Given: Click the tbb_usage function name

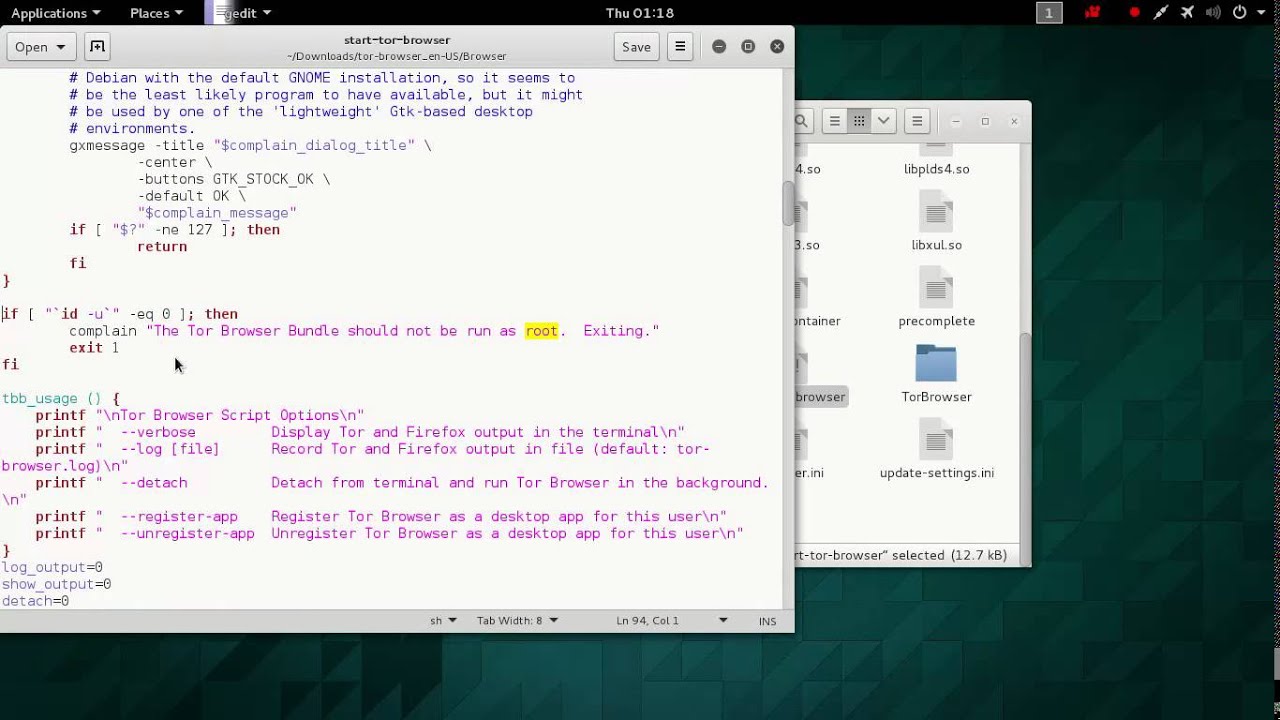Looking at the screenshot, I should pyautogui.click(x=39, y=399).
